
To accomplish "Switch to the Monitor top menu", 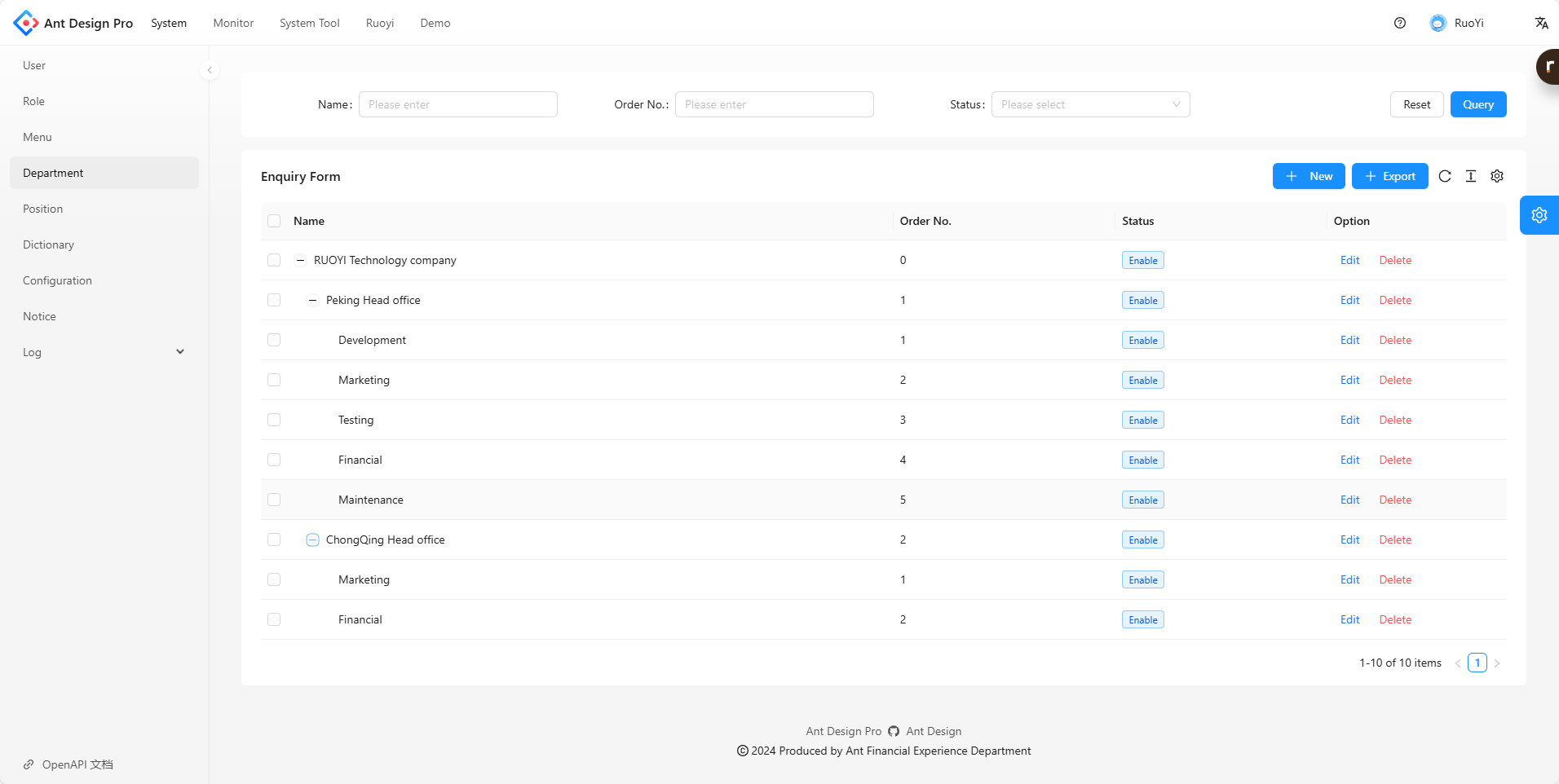I will 233,23.
